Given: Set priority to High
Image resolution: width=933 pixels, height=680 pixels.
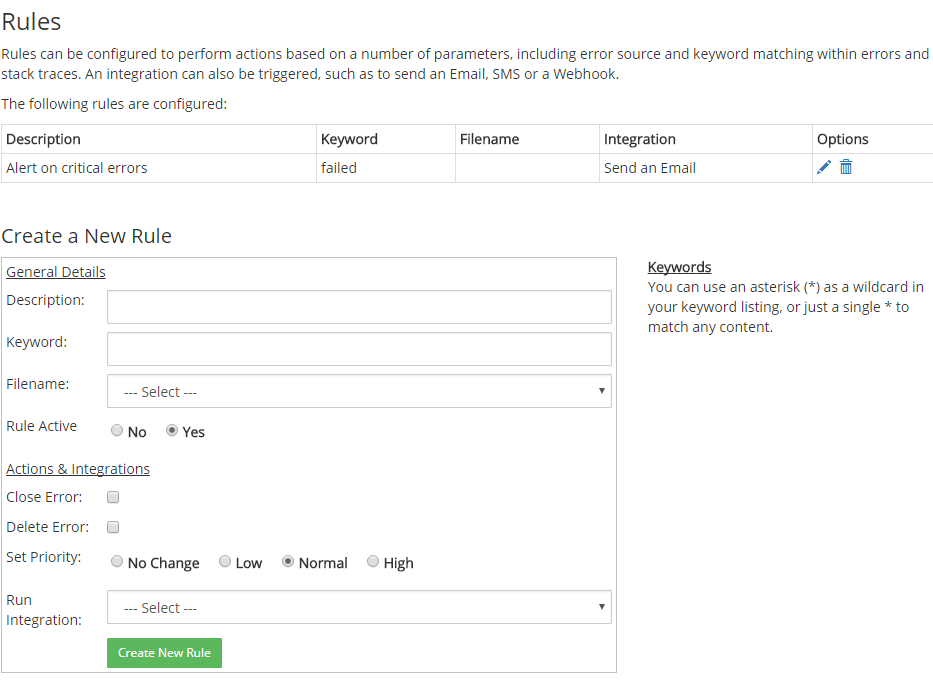Looking at the screenshot, I should [x=372, y=561].
